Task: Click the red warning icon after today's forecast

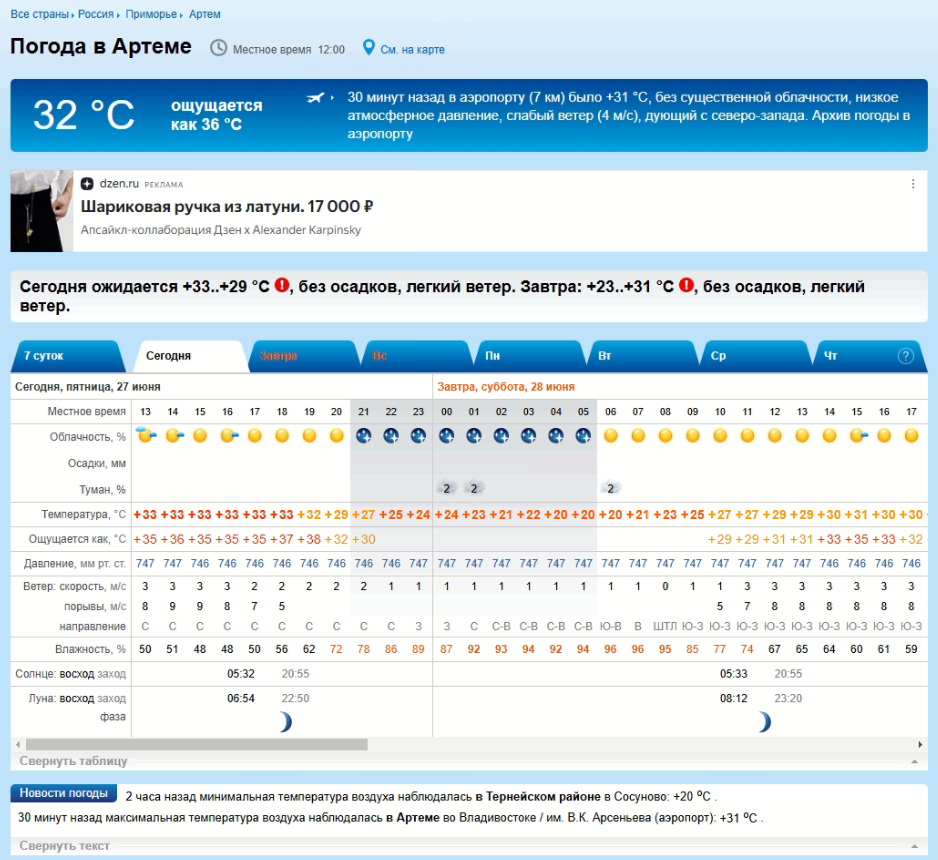Action: (282, 286)
